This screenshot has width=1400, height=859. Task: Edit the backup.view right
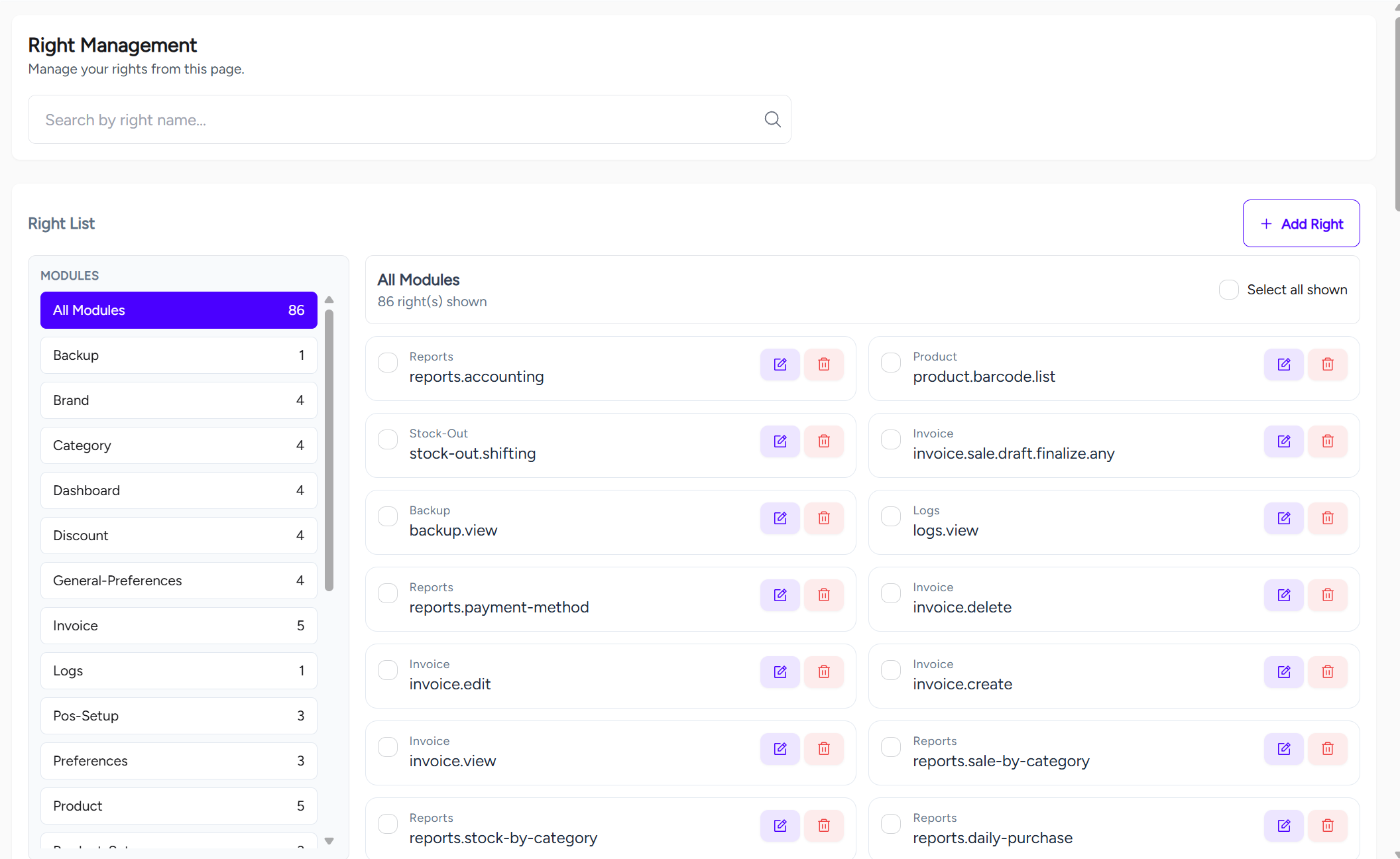pos(780,518)
